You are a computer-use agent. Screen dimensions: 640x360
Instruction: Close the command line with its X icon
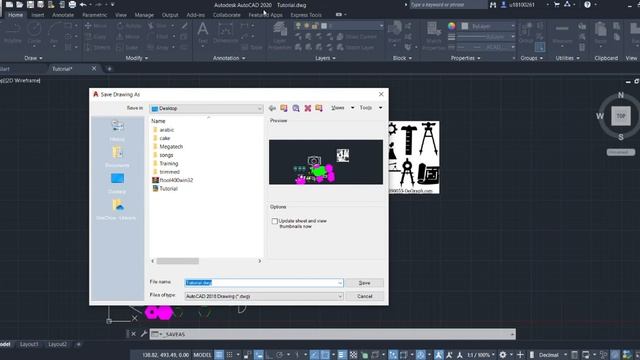133,334
